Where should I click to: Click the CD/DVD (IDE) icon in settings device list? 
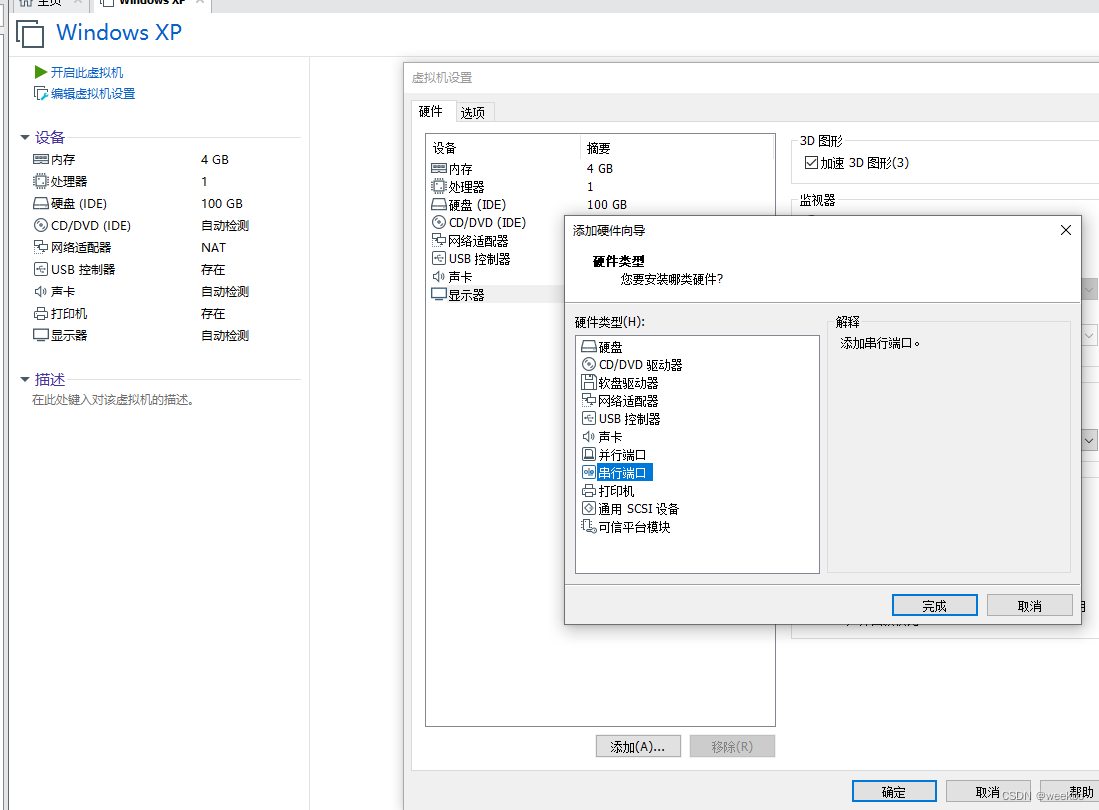439,222
